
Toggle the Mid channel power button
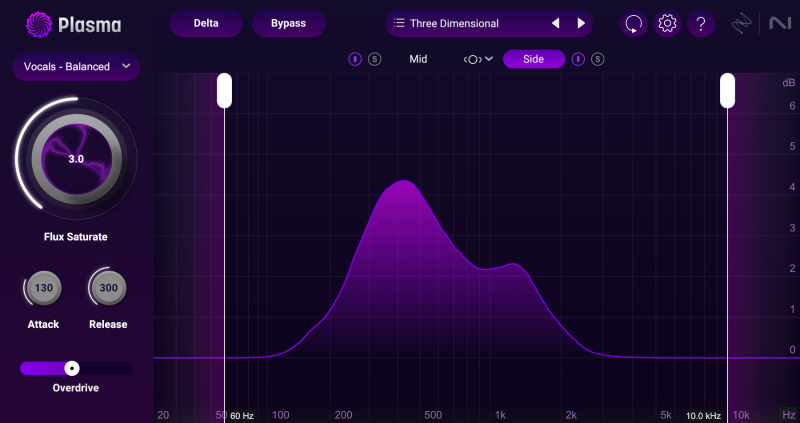click(355, 59)
